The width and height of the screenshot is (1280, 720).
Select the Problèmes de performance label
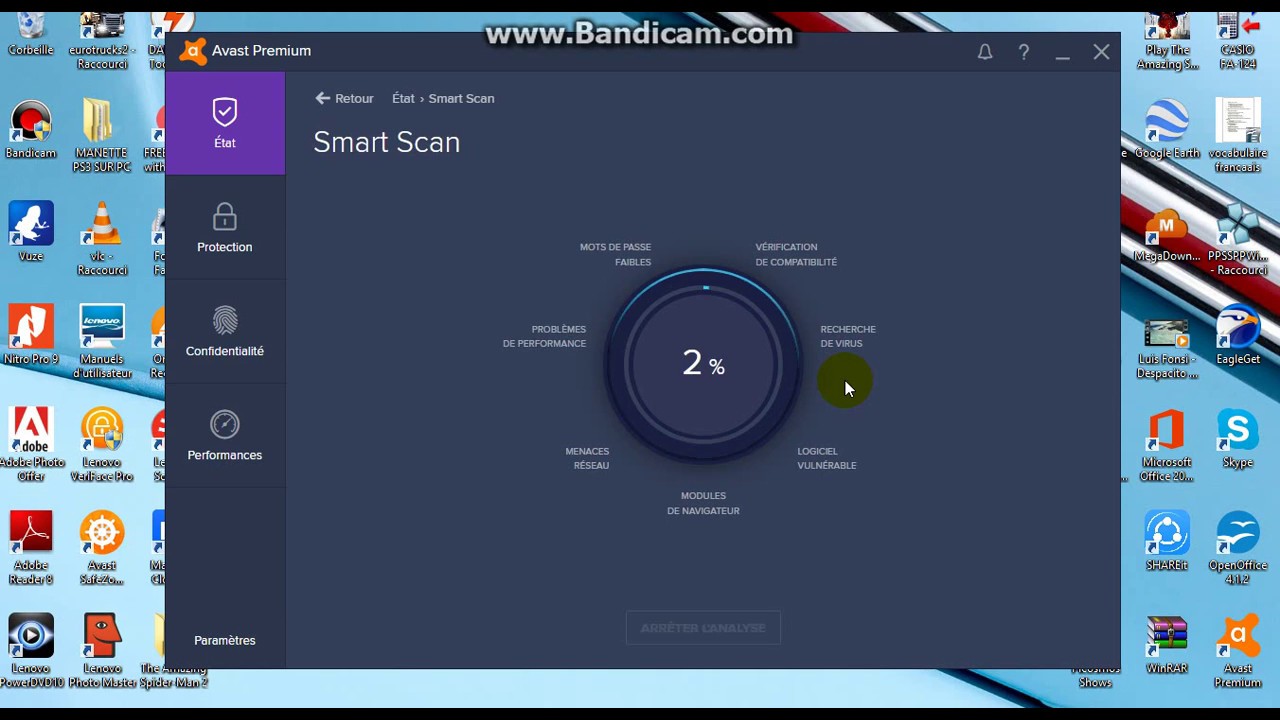click(544, 336)
